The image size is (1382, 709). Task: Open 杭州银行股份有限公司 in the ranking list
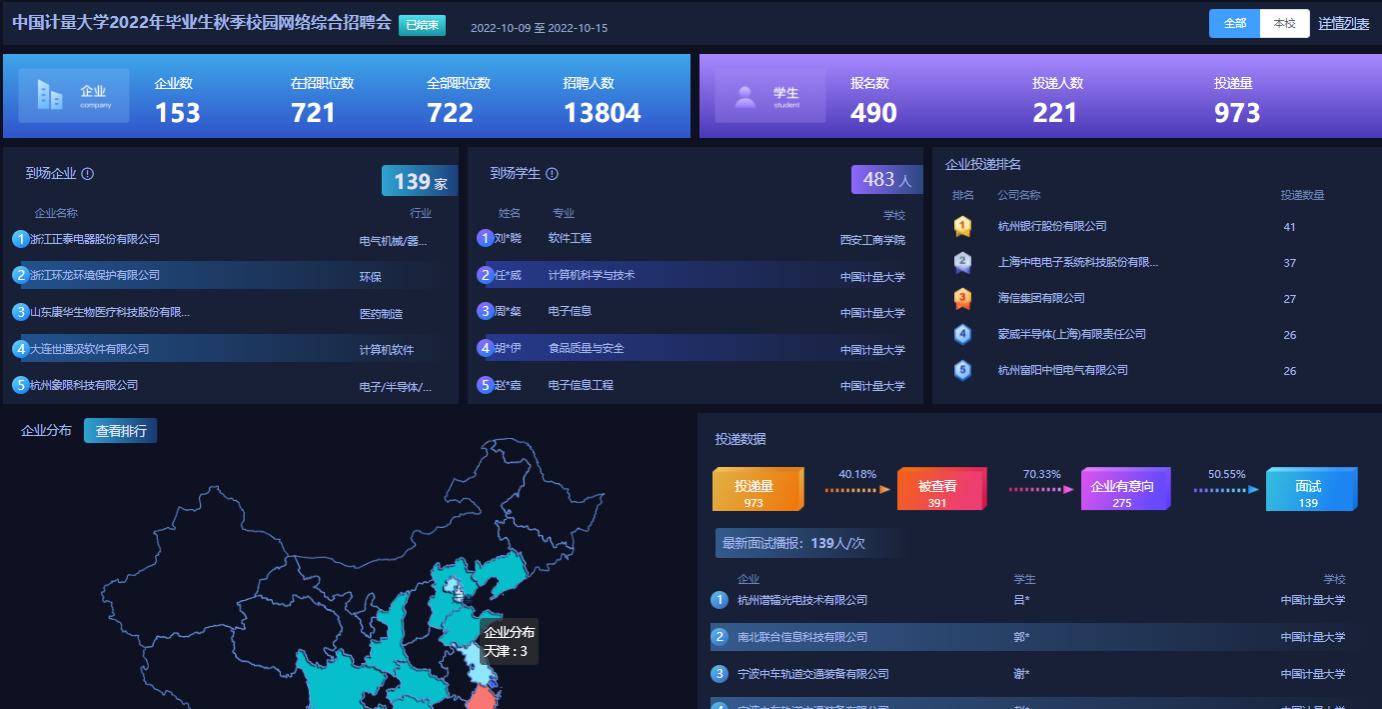click(x=1052, y=227)
